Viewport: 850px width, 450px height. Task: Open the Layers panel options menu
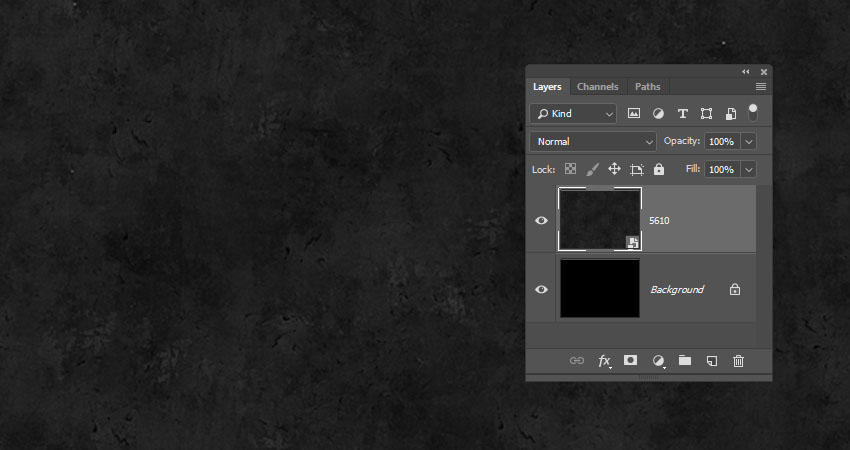761,87
